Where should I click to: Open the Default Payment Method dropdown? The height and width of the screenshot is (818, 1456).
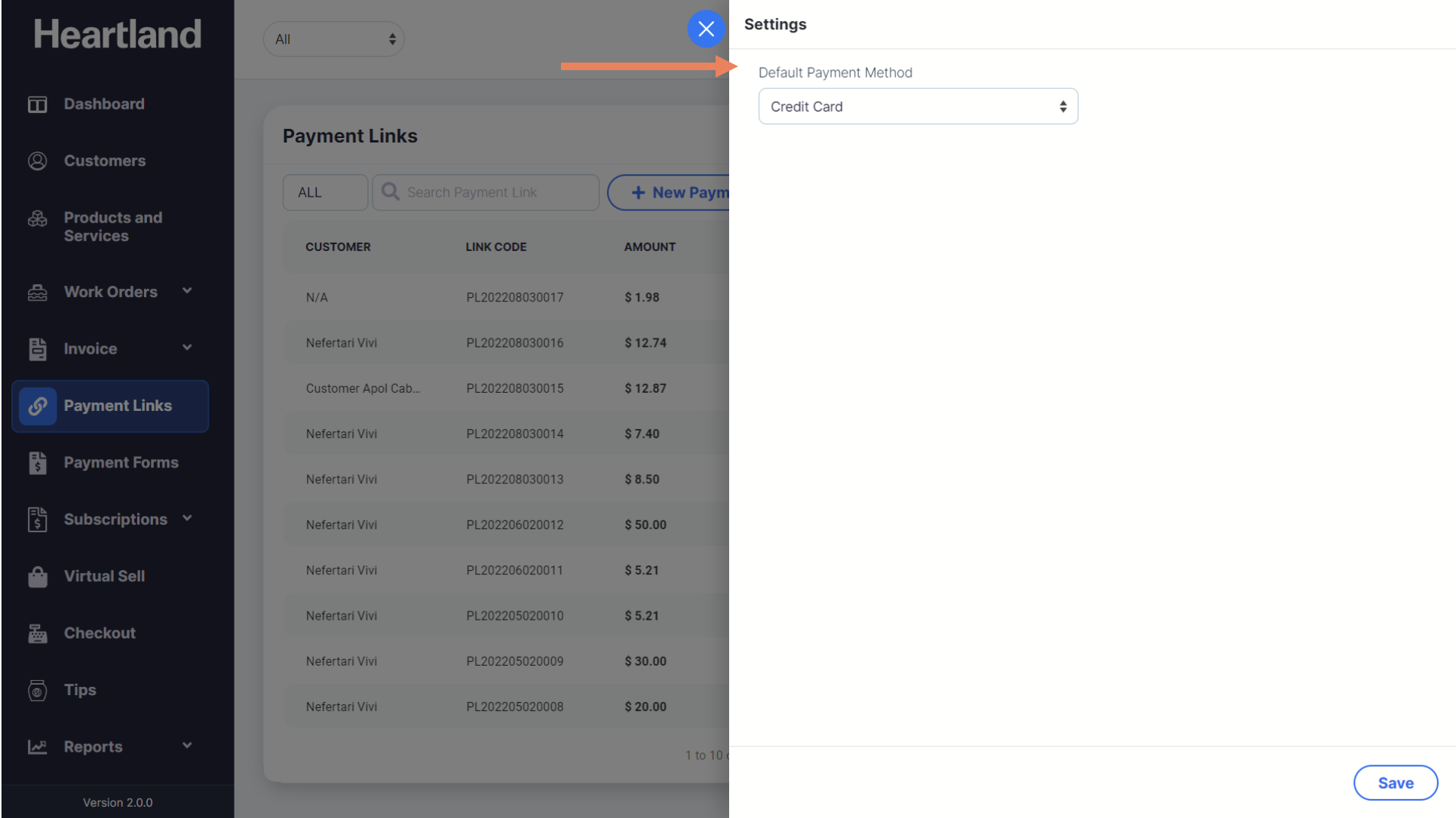click(x=918, y=106)
